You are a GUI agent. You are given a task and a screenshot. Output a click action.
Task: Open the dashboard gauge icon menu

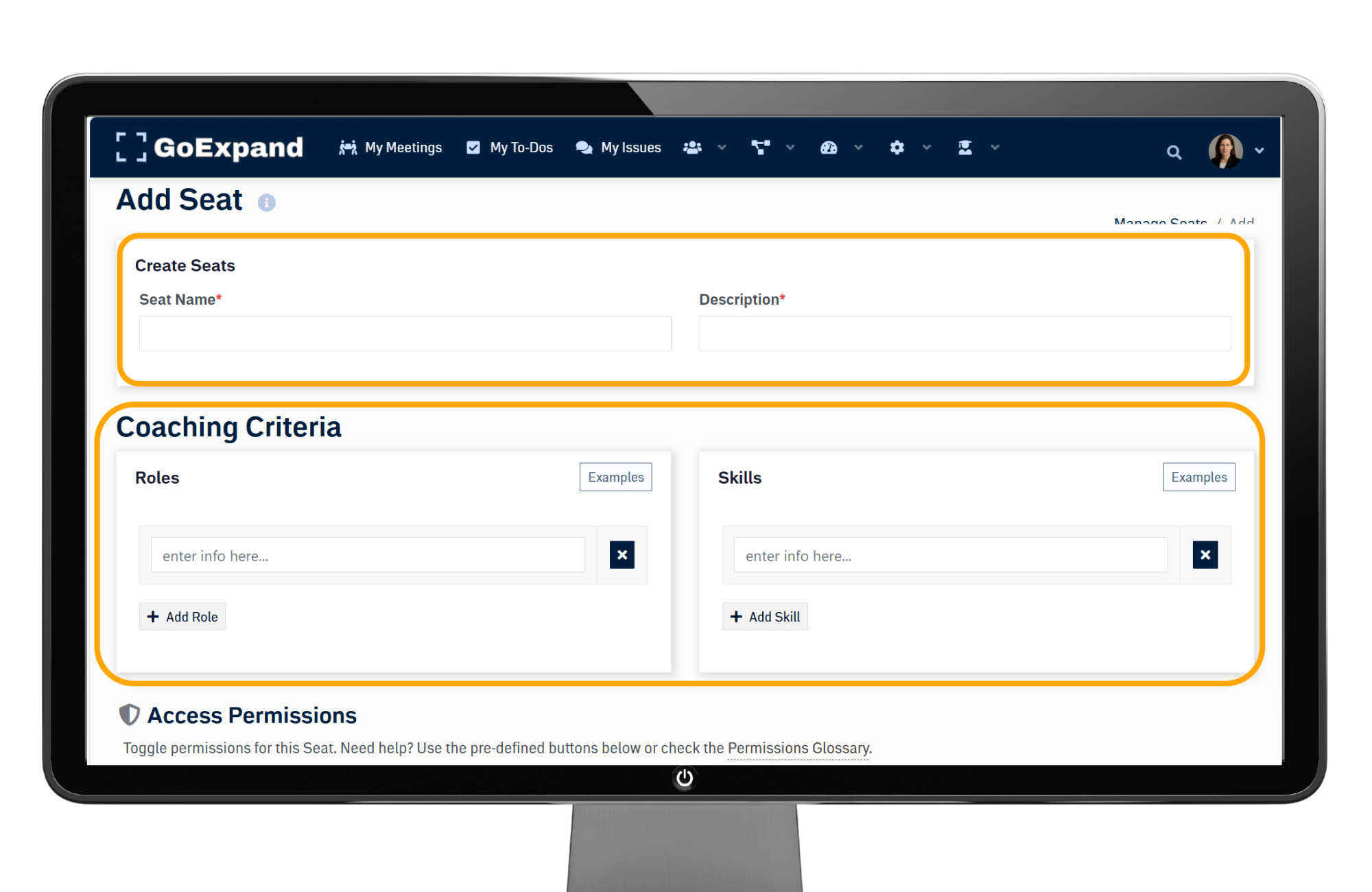(x=829, y=148)
